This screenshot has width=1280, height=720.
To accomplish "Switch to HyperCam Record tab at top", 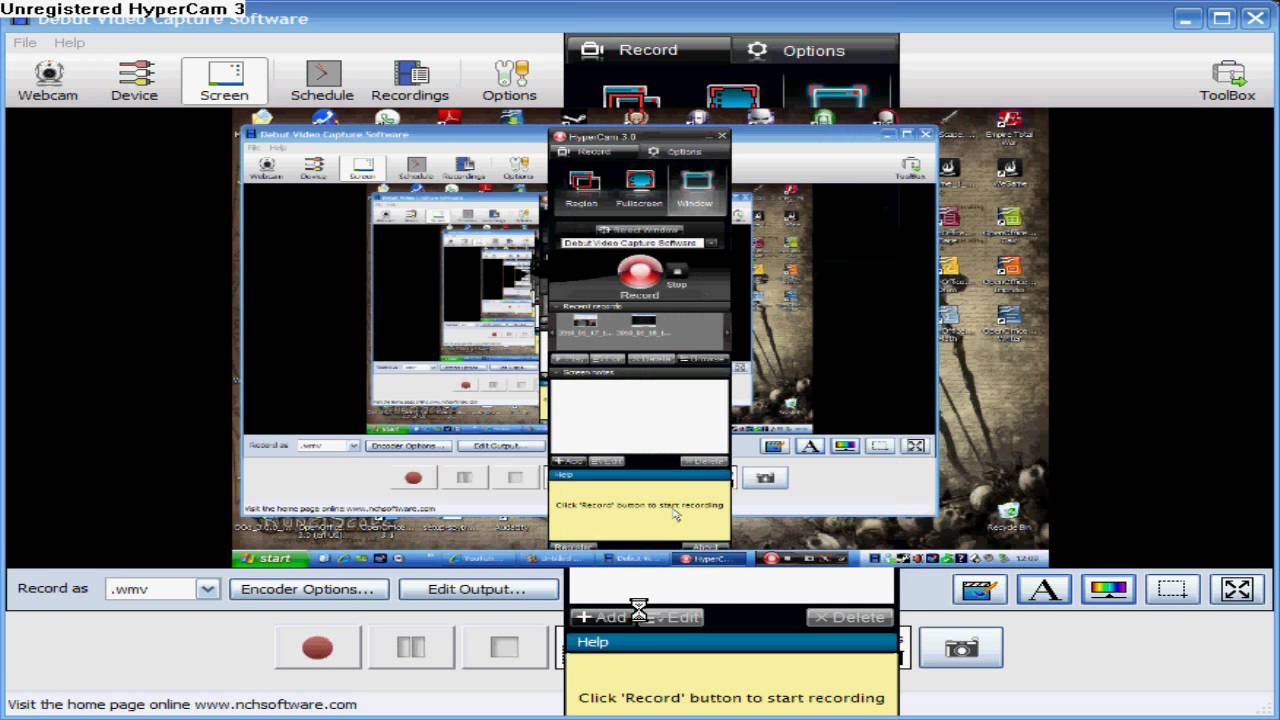I will 647,50.
